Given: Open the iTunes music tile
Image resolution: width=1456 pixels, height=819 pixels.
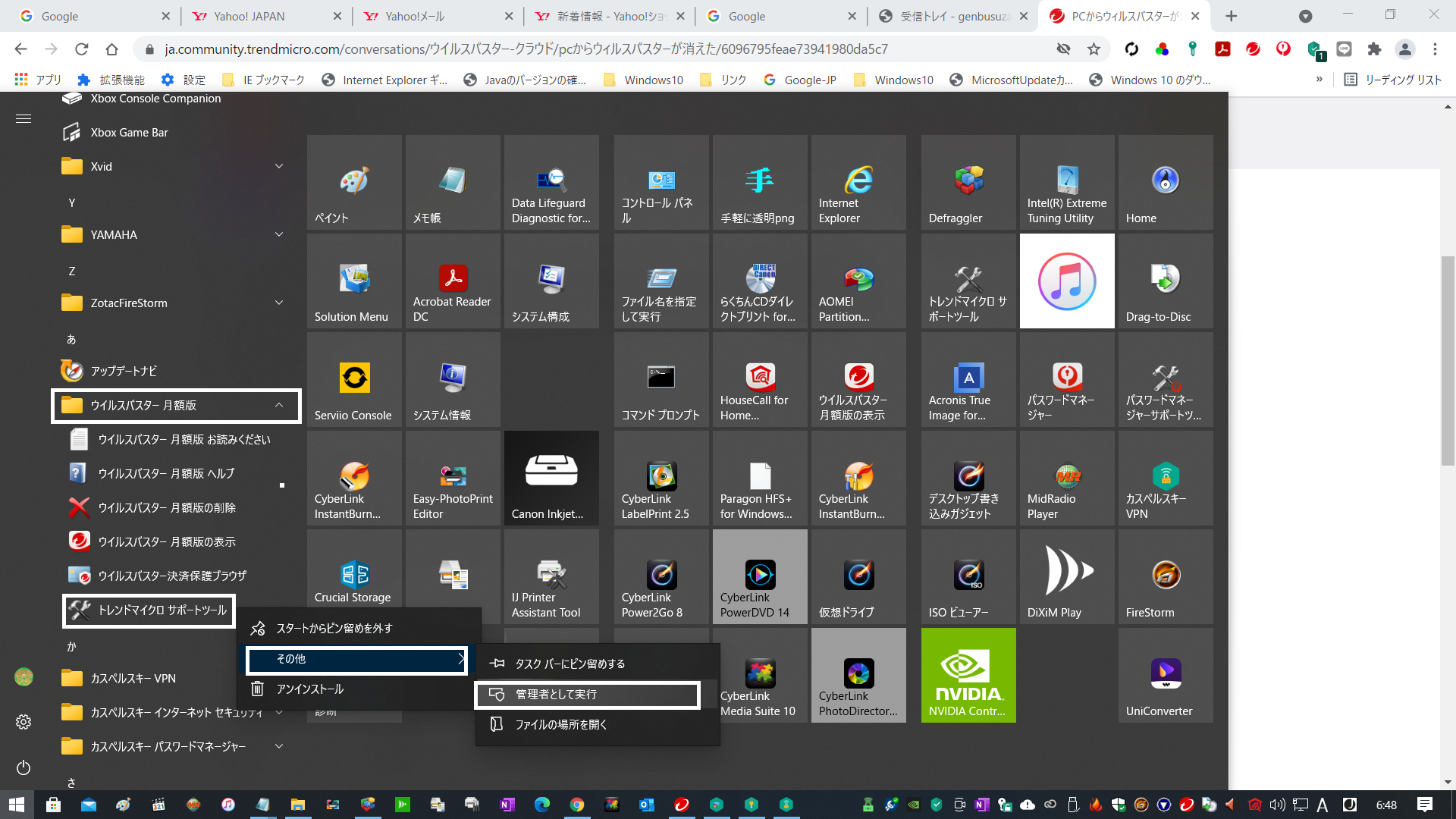Looking at the screenshot, I should 1067,281.
